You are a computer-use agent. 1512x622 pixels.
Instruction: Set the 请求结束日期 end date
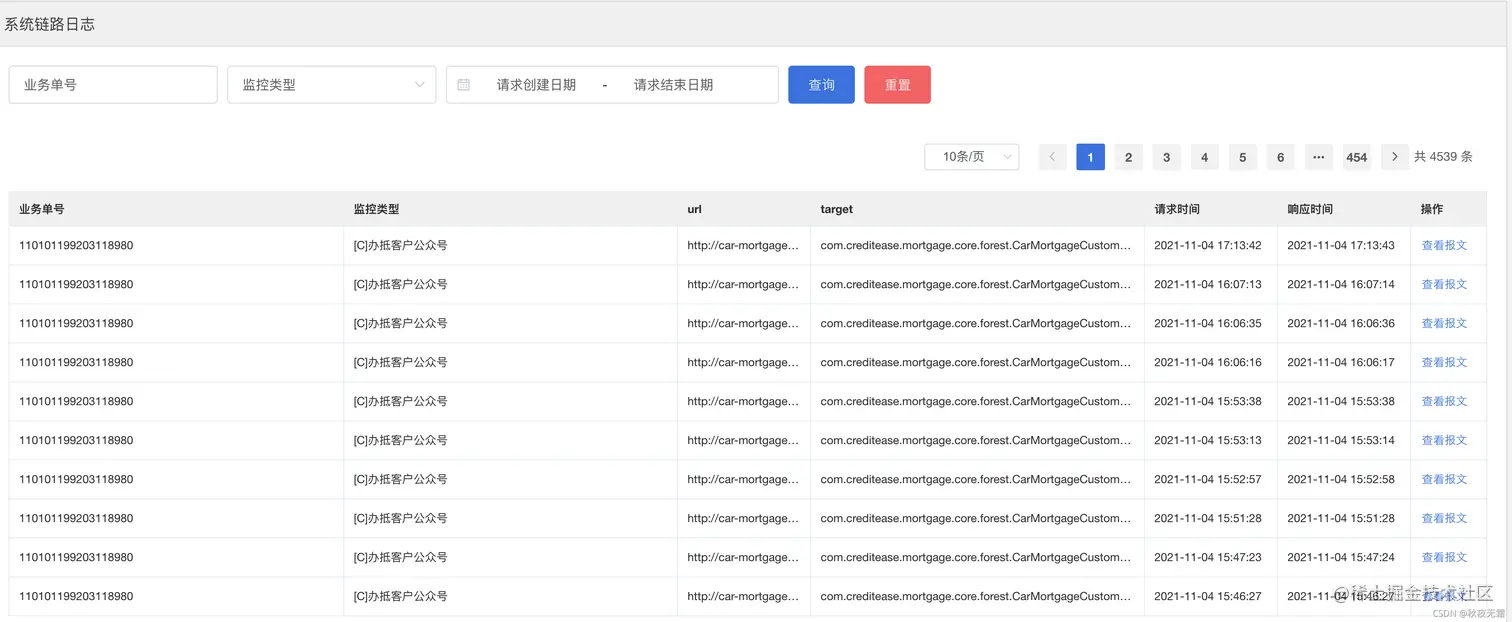[x=673, y=85]
